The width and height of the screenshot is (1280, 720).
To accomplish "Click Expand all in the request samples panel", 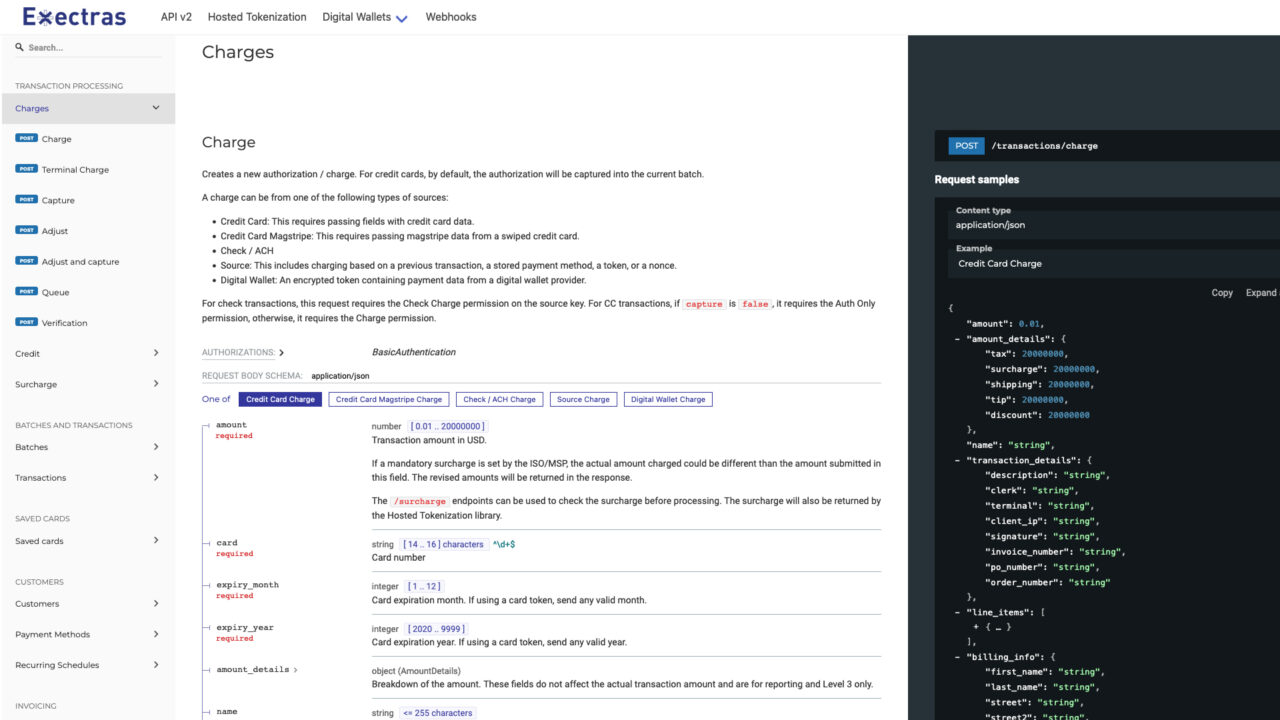I will pos(1262,292).
